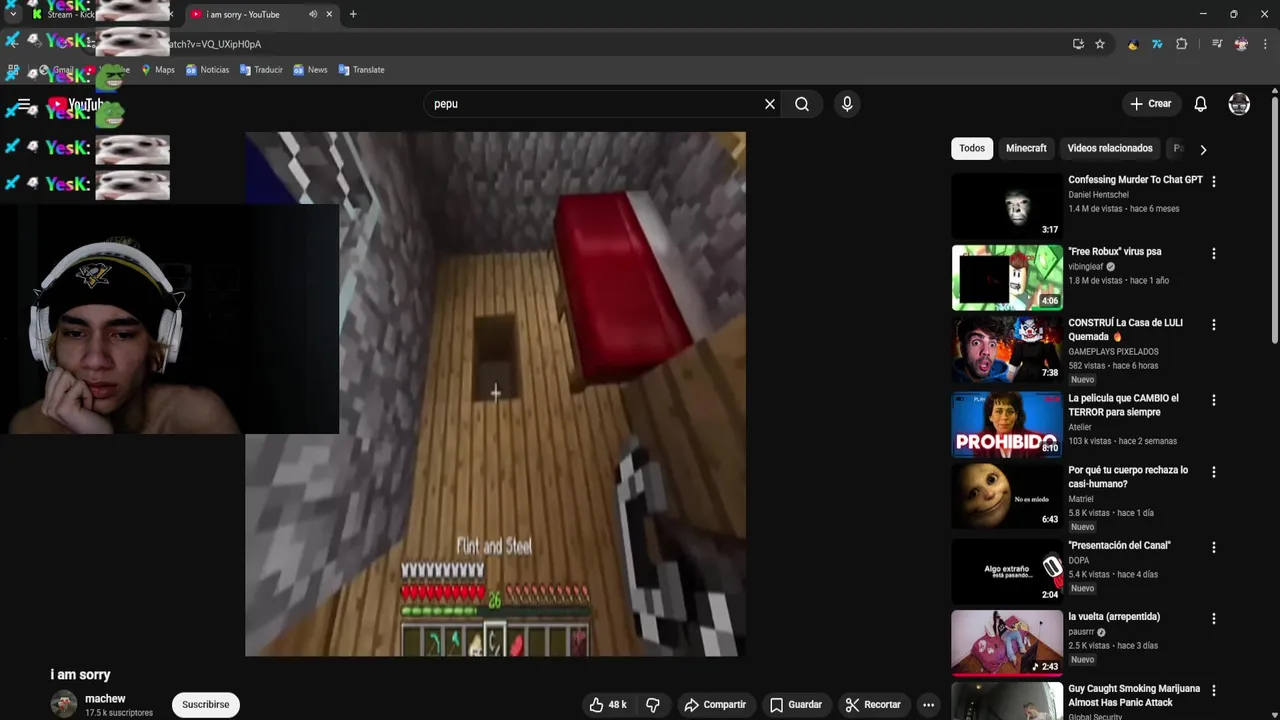Dislike the video
Screen dimensions: 1280x720
(653, 705)
